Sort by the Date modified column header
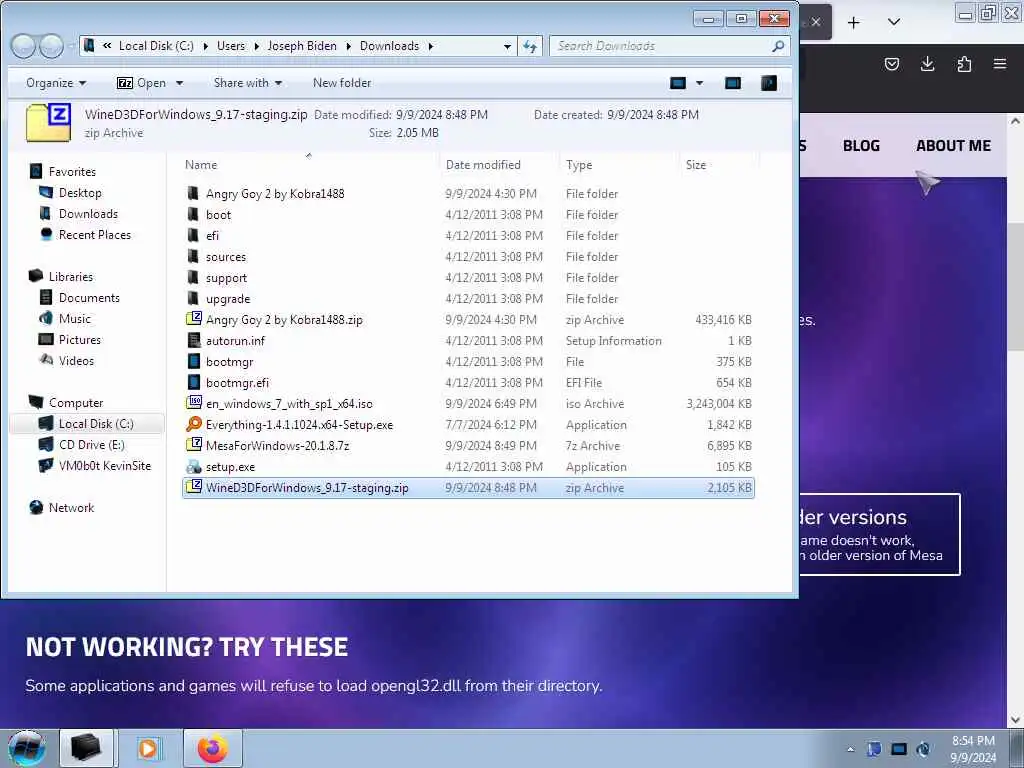1024x768 pixels. 498,165
